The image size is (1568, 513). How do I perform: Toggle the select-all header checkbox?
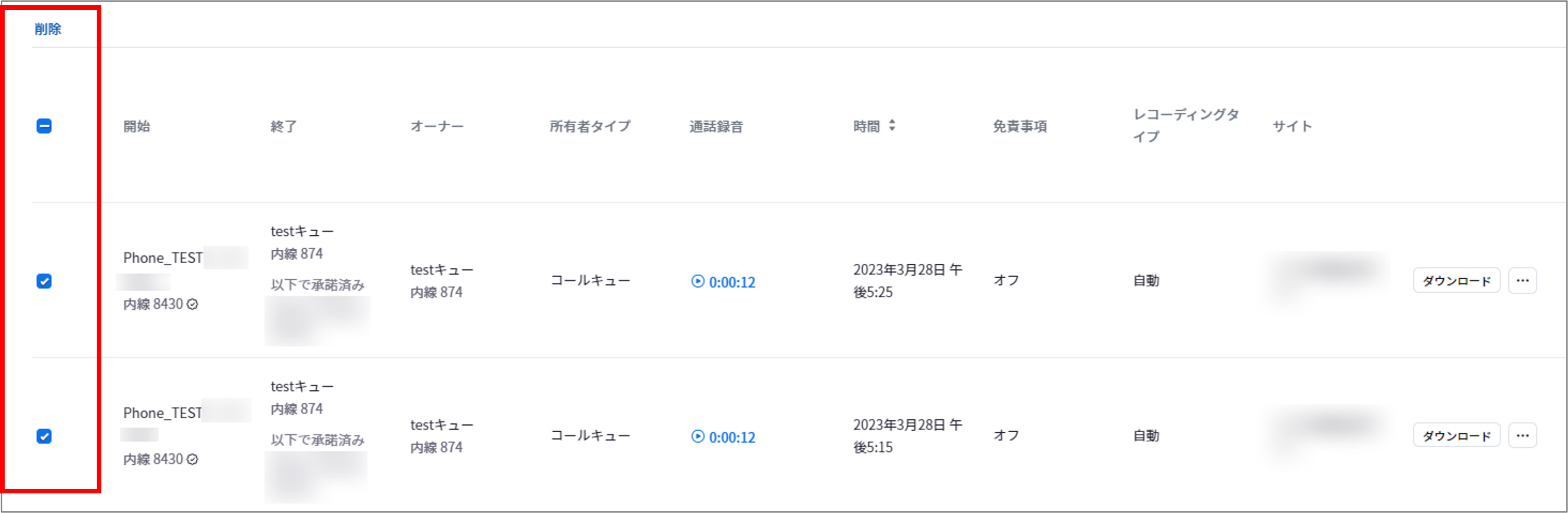tap(44, 126)
